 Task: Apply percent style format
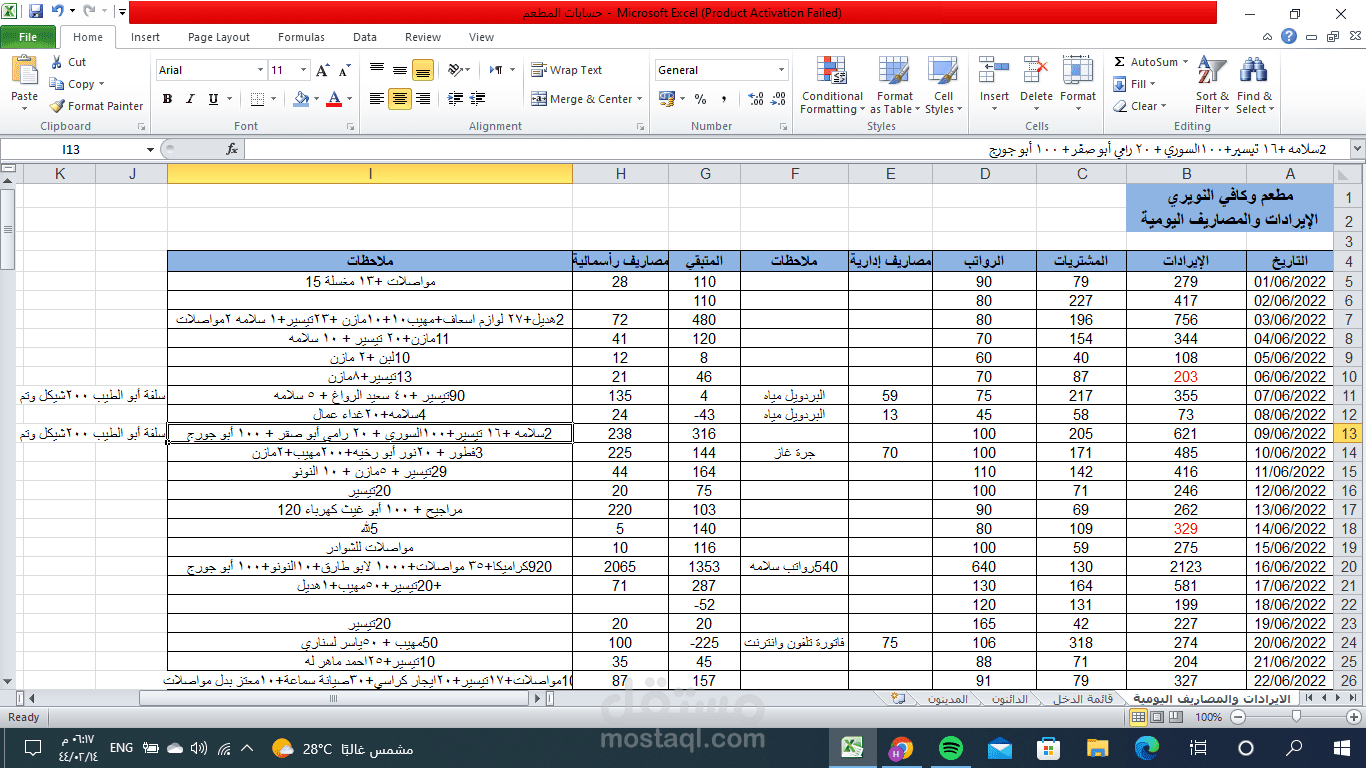pyautogui.click(x=700, y=99)
